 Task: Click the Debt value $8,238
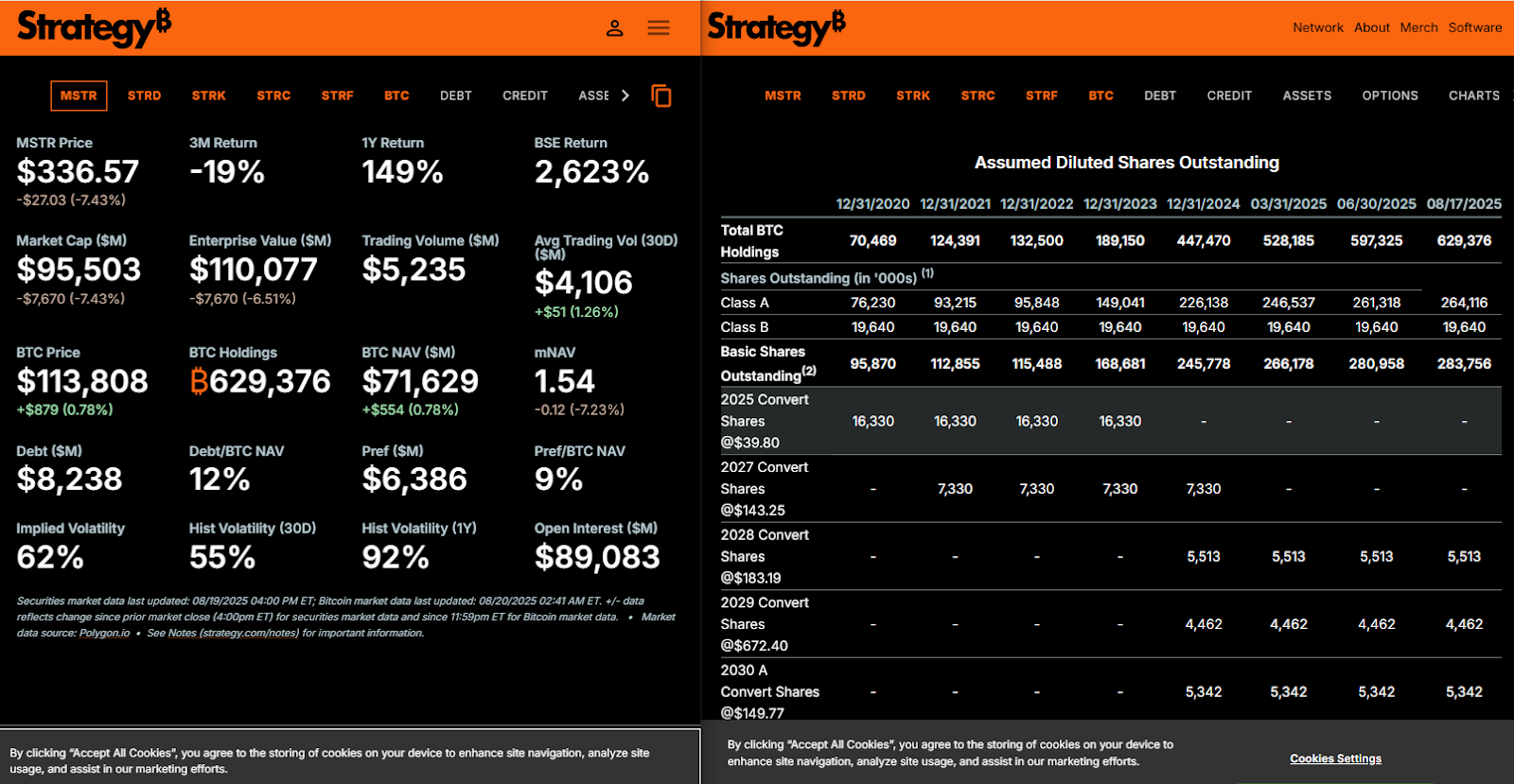69,480
